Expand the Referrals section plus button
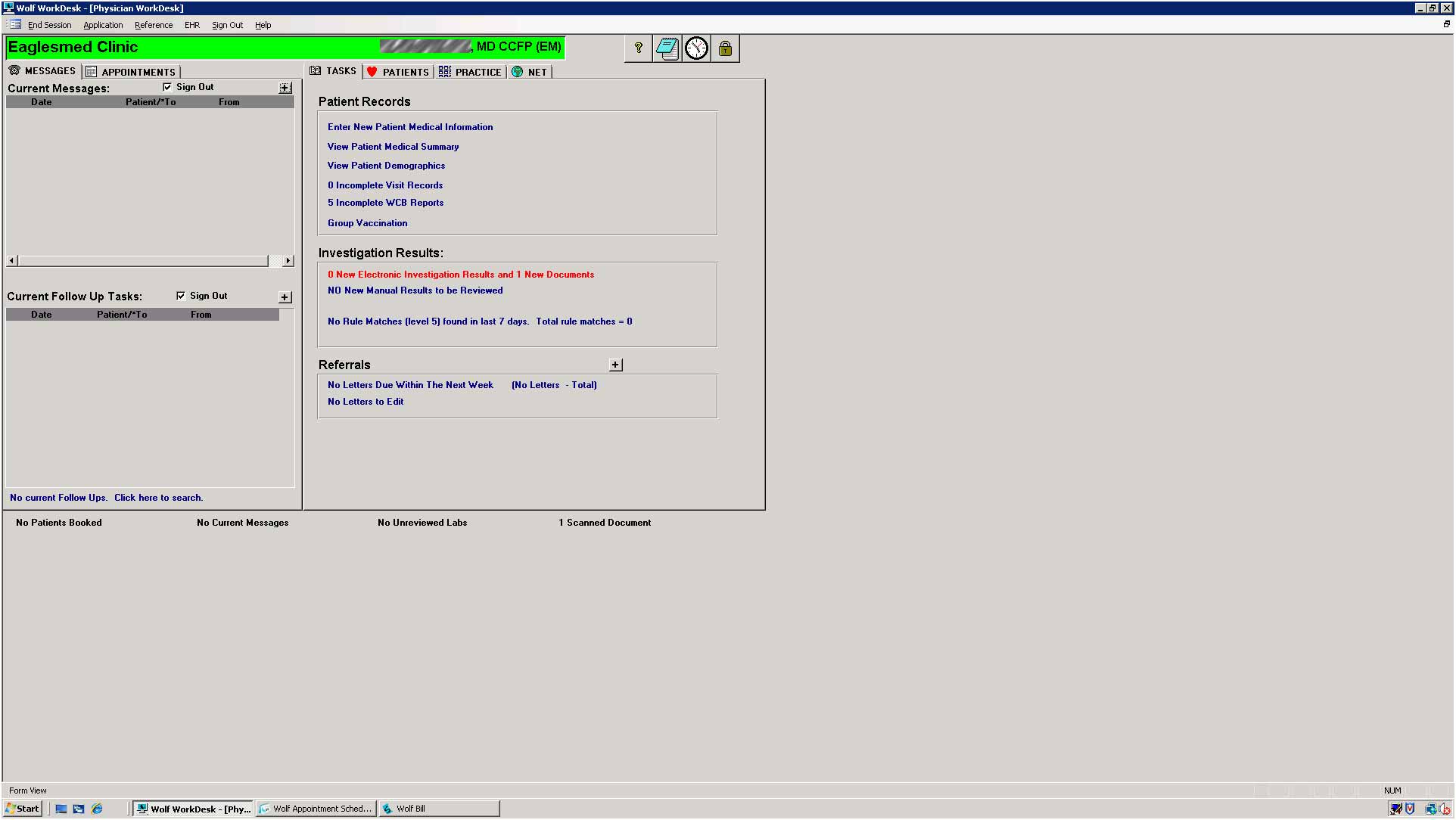1456x820 pixels. pyautogui.click(x=615, y=365)
